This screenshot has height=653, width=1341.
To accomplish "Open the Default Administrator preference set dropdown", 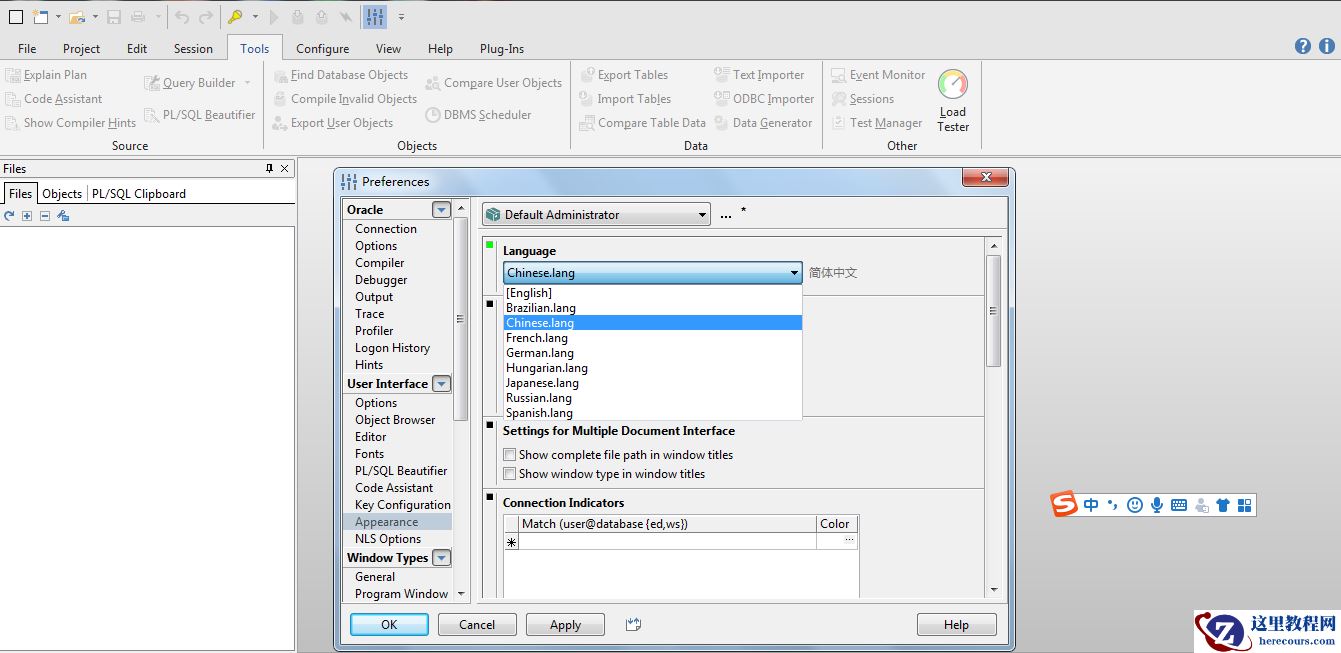I will point(703,215).
